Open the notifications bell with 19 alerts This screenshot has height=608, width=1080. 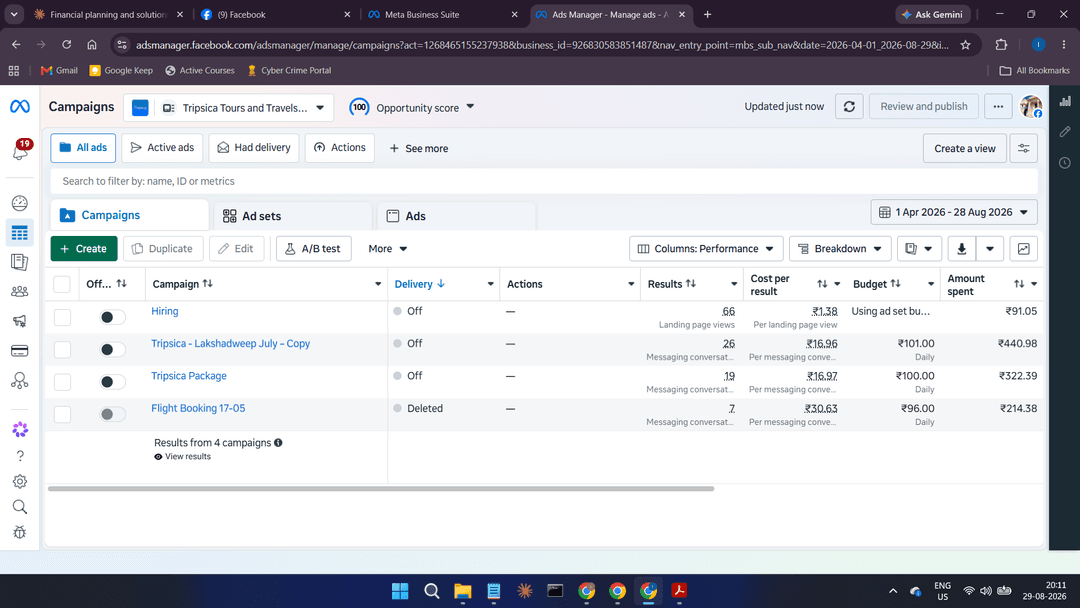point(20,150)
